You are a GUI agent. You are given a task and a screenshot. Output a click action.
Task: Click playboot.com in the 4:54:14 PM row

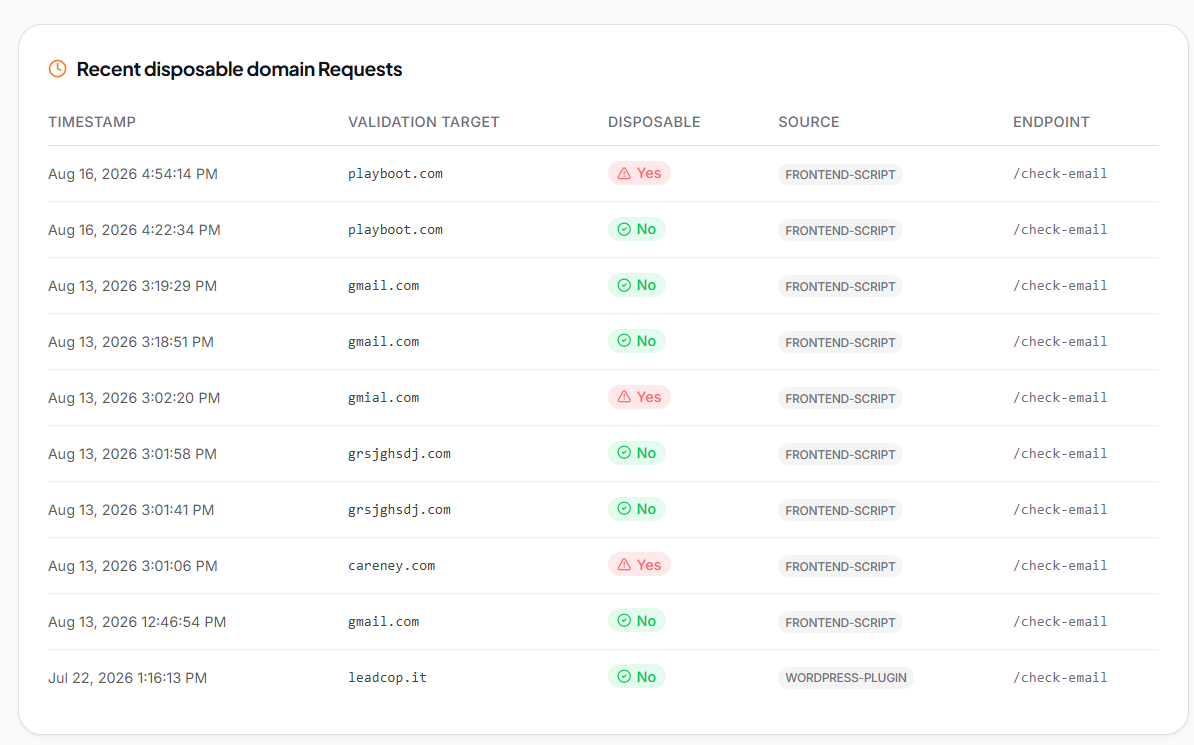(395, 174)
